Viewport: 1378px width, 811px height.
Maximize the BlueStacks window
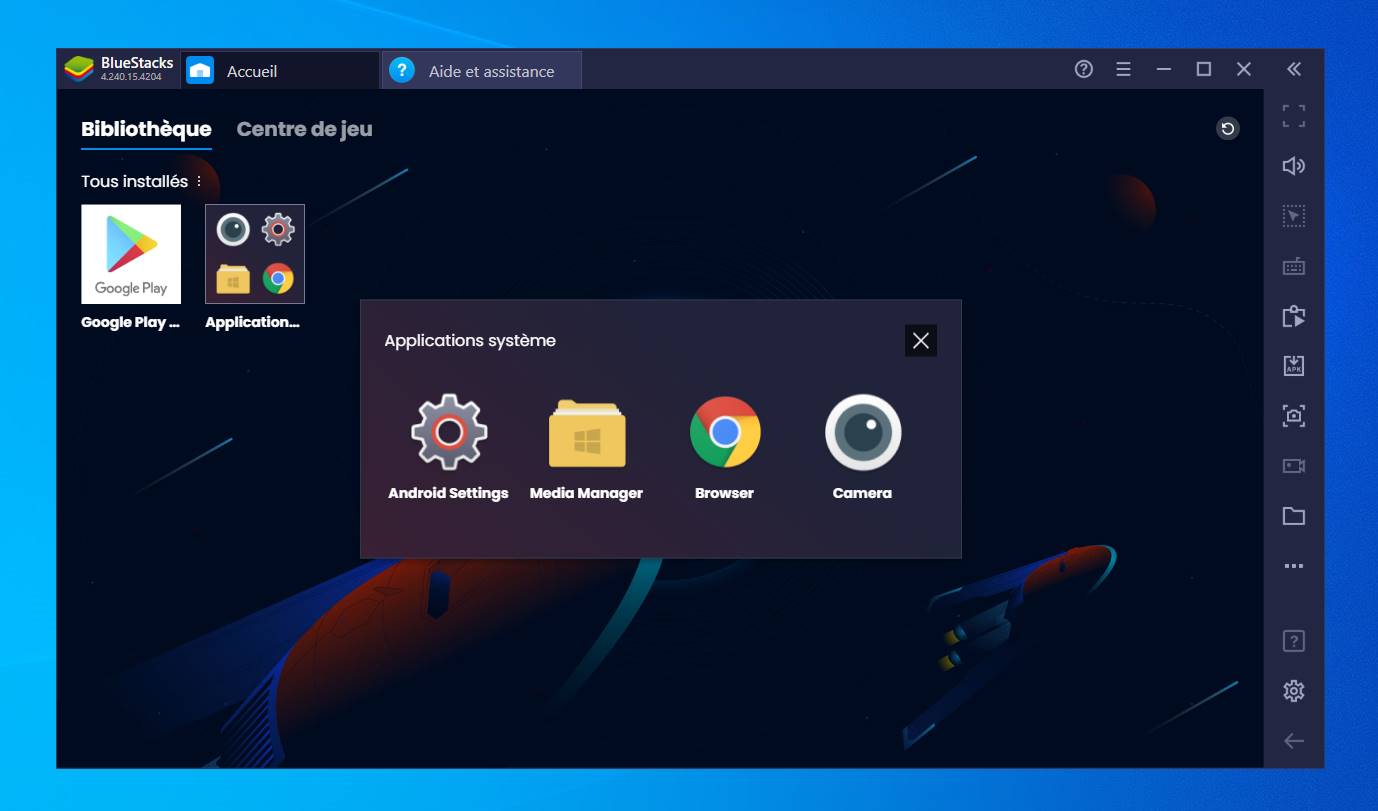pyautogui.click(x=1204, y=69)
